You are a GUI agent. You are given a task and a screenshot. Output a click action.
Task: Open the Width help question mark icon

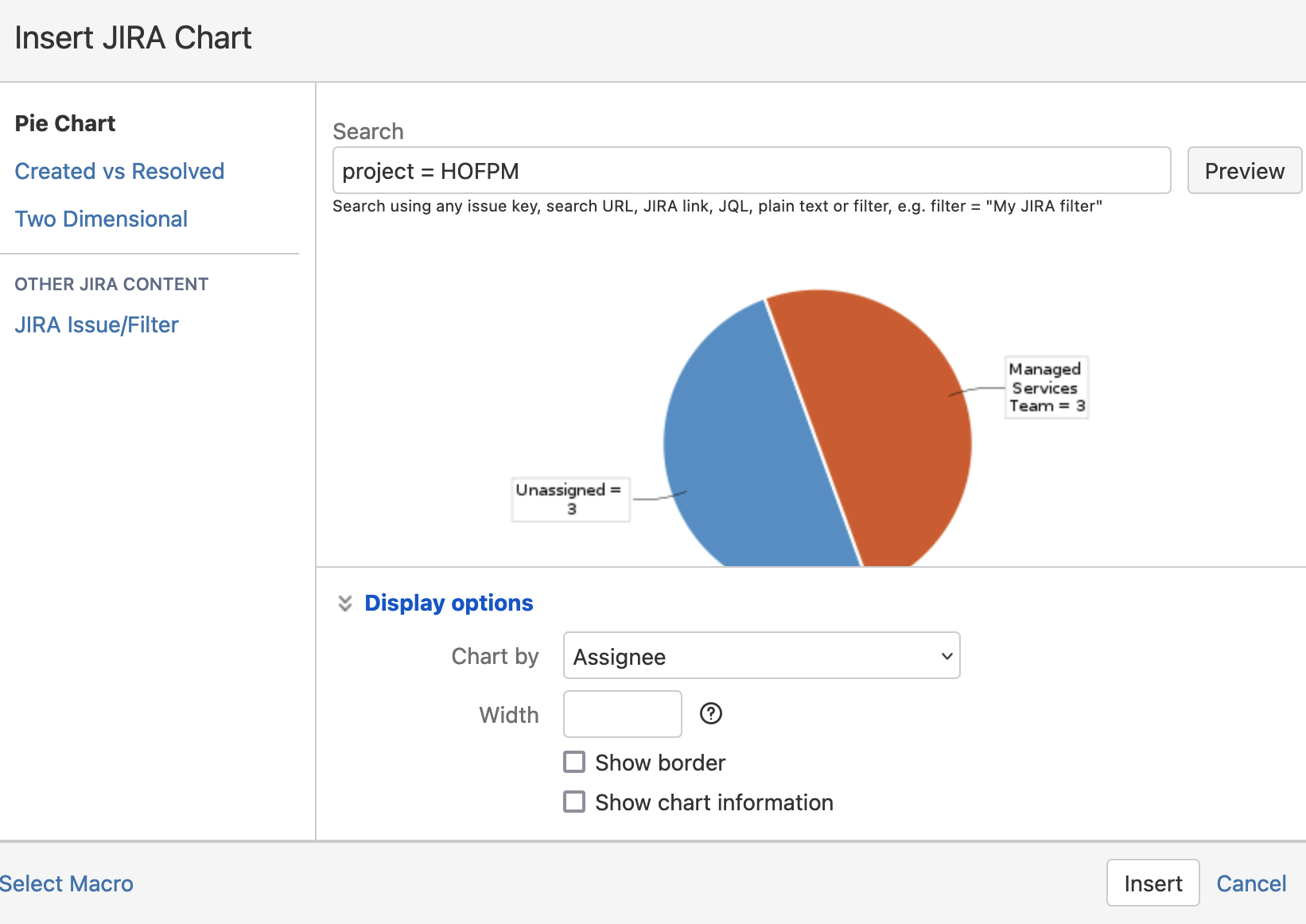pyautogui.click(x=710, y=713)
